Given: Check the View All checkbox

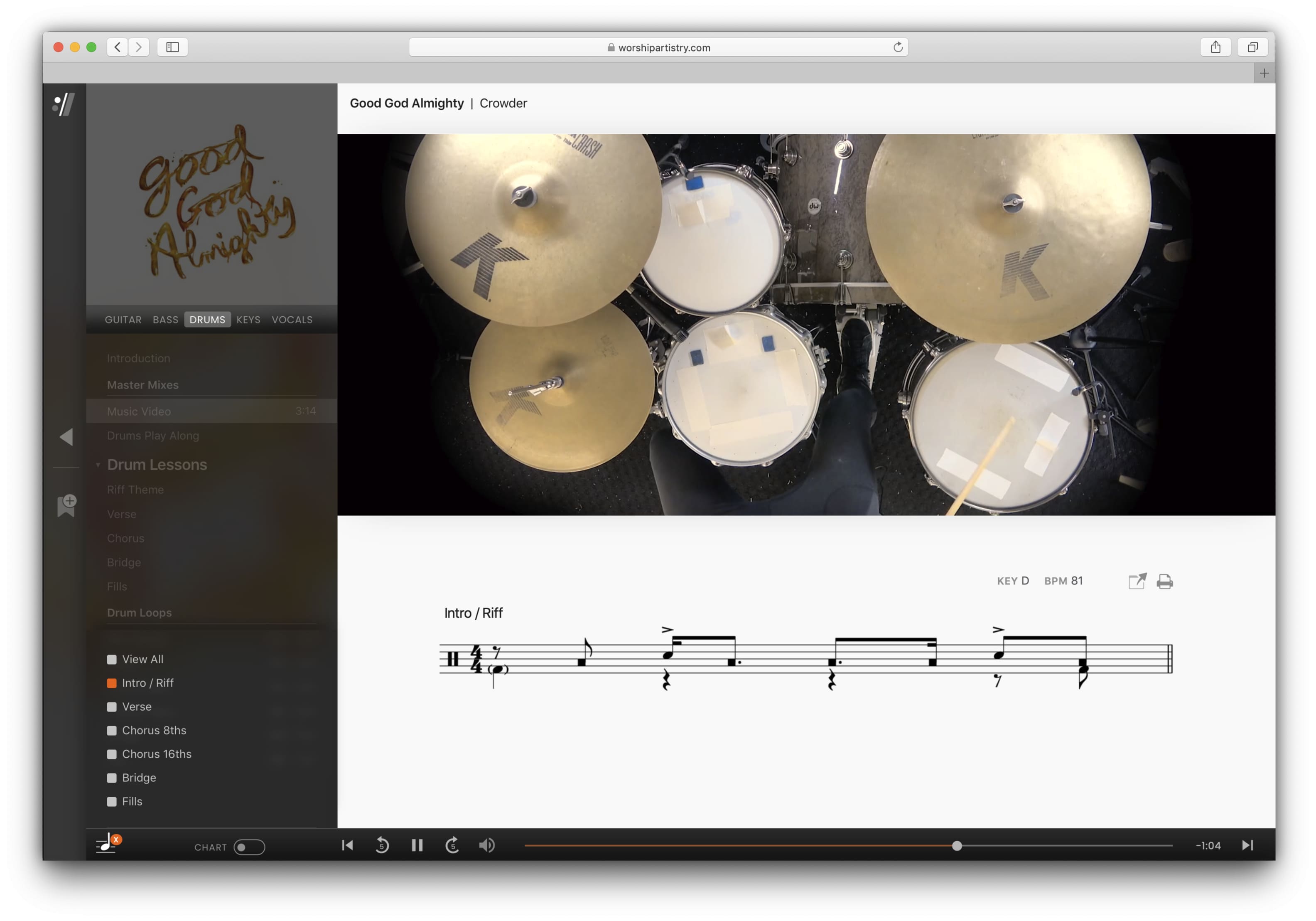Looking at the screenshot, I should [x=112, y=660].
